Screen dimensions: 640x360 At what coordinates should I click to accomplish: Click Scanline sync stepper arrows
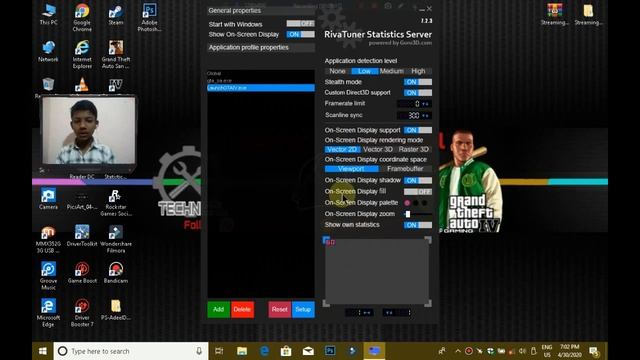[426, 116]
